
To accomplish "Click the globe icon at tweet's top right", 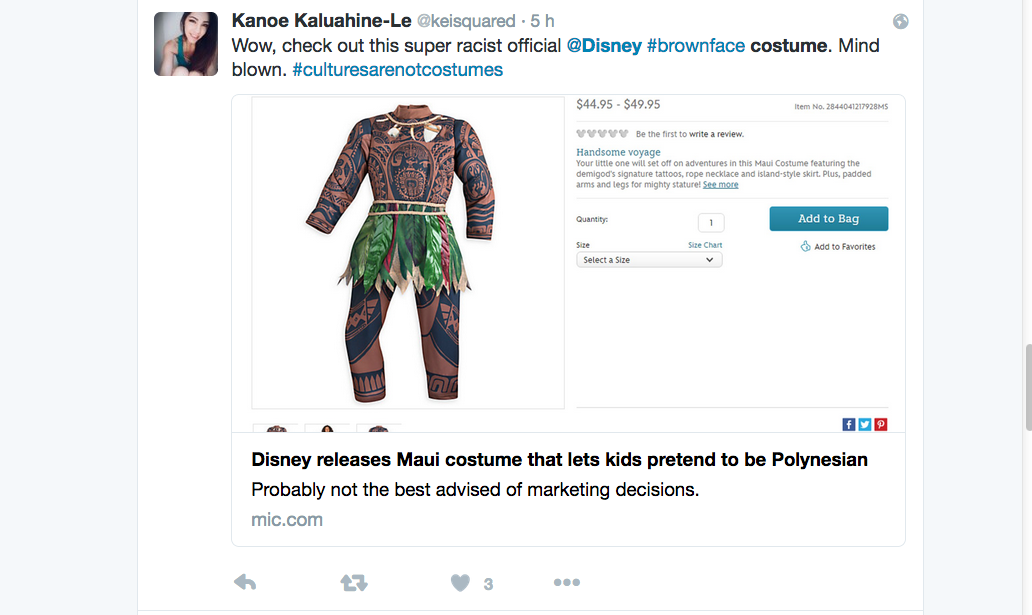I will 900,21.
